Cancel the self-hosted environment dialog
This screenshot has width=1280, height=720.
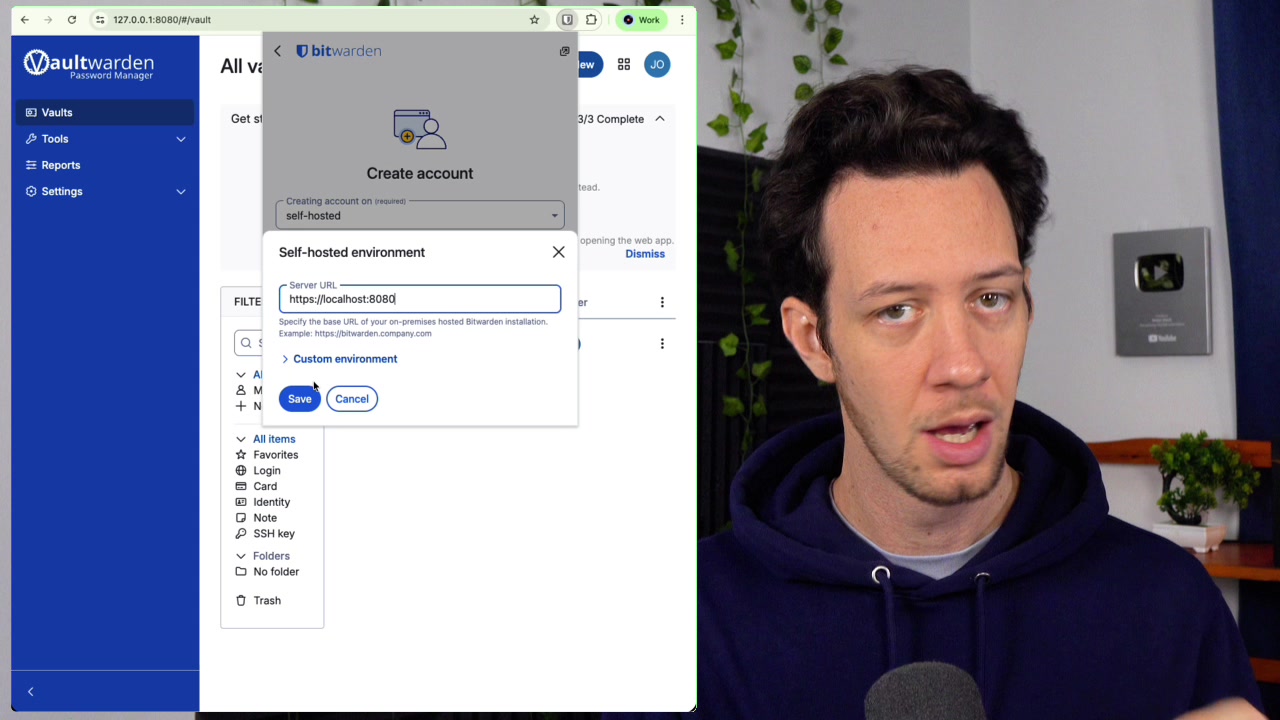[x=352, y=399]
